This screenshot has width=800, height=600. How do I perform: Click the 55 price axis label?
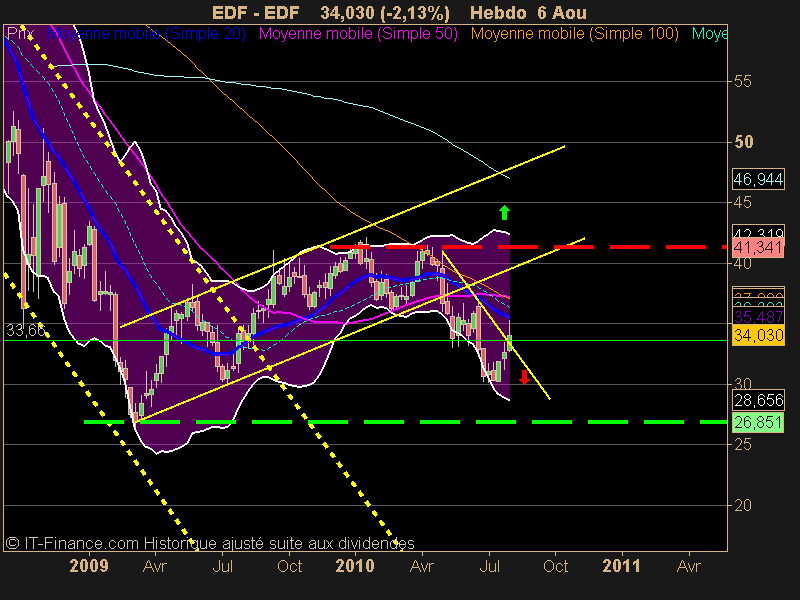(x=743, y=82)
